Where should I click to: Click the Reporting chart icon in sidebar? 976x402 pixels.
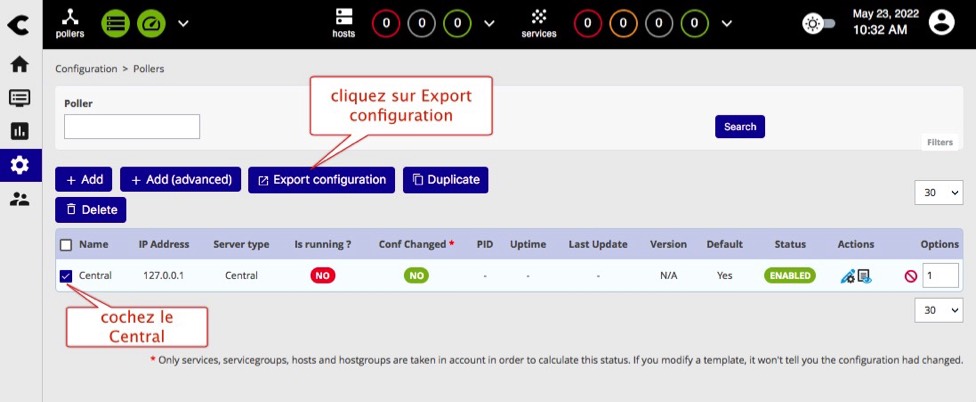19,131
